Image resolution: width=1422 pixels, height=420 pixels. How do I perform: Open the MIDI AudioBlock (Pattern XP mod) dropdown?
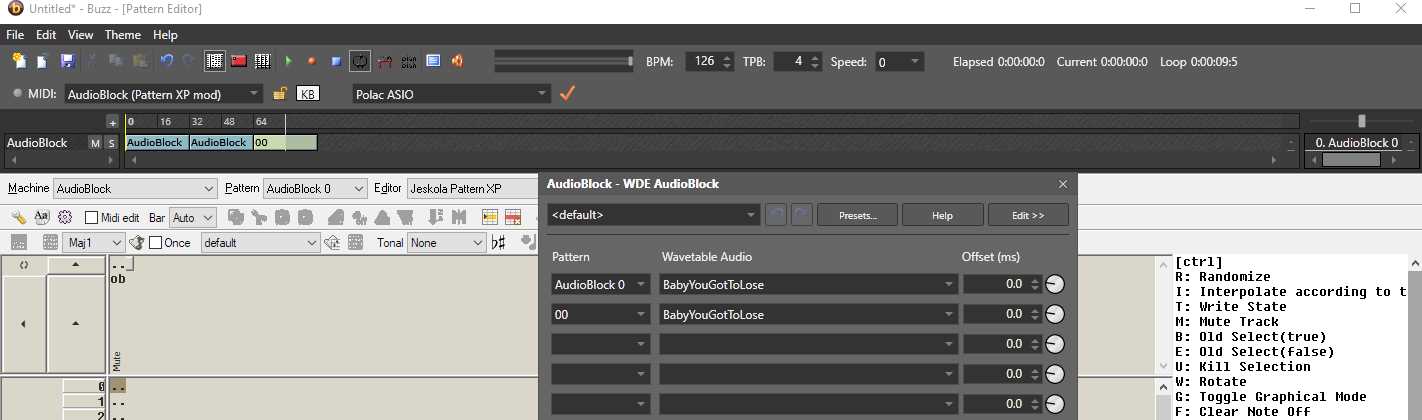[164, 94]
